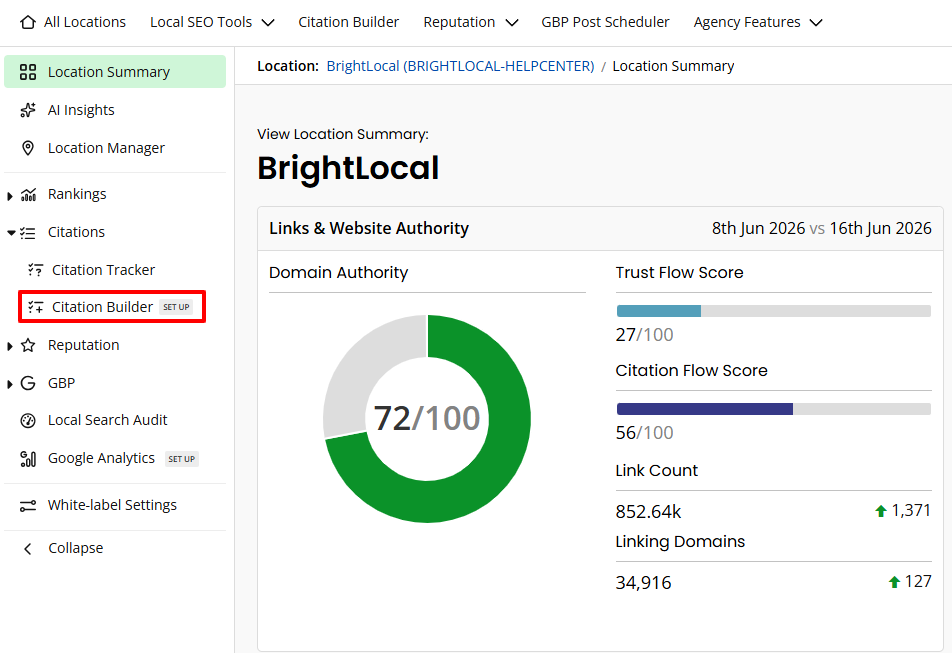Collapse the Citations tree section

tap(11, 232)
